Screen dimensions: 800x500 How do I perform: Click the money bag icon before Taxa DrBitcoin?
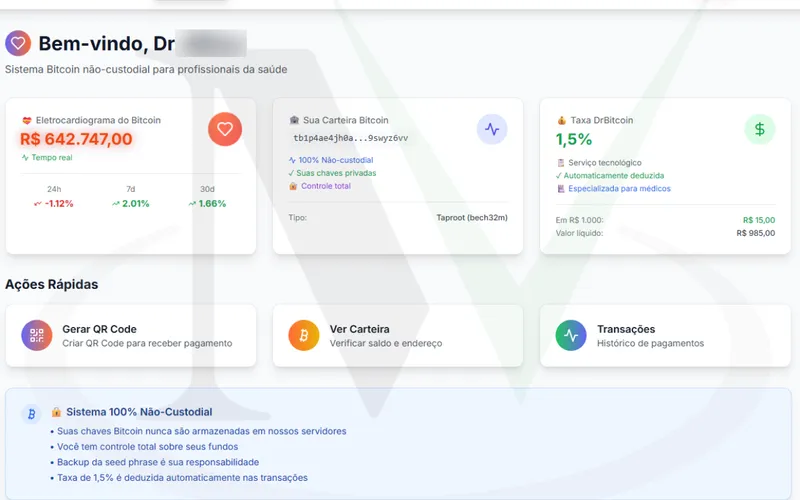[x=561, y=120]
